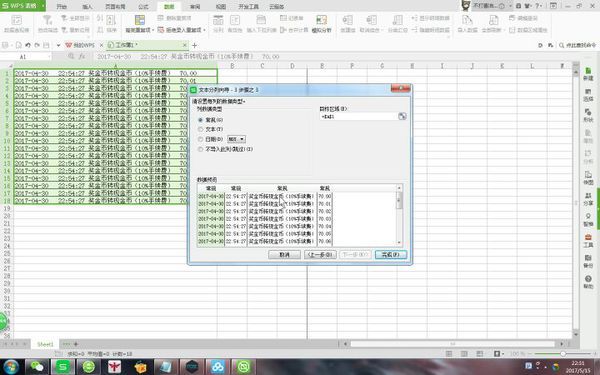600x375 pixels.
Task: Click the 完成 (Finish) button
Action: pos(391,254)
